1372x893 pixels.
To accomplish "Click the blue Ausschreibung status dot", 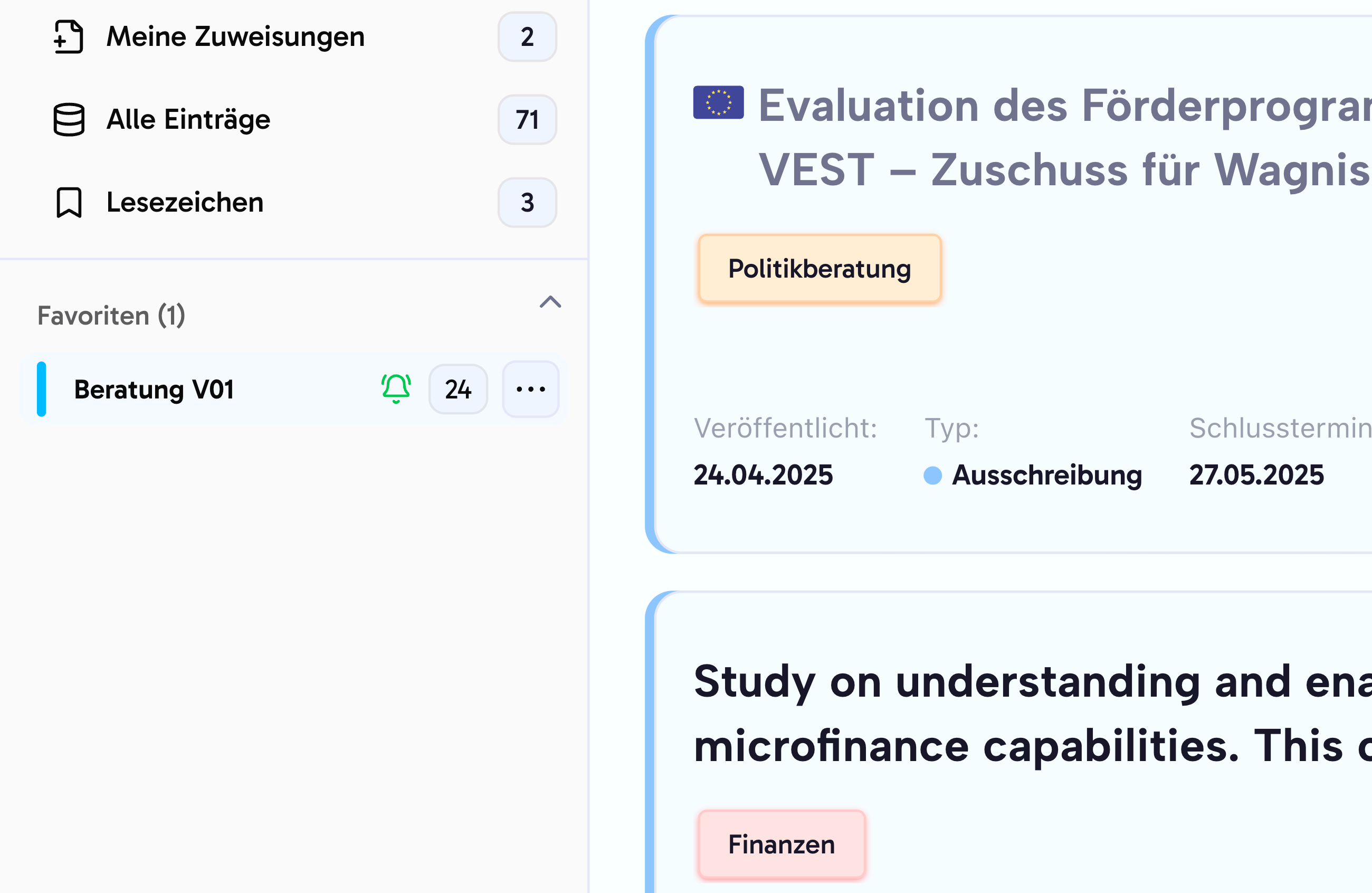I will (x=932, y=475).
